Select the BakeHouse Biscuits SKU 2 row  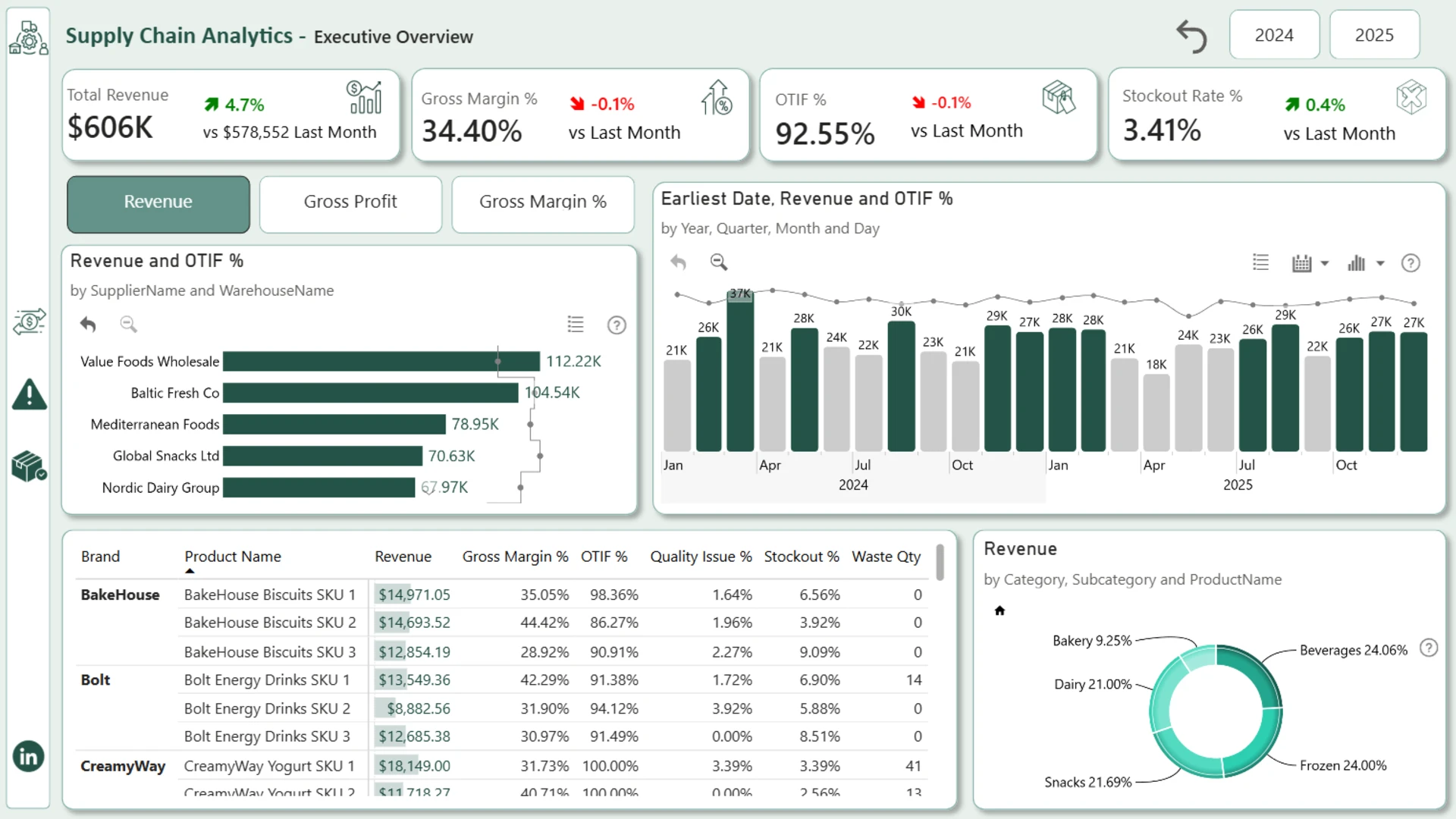click(501, 623)
